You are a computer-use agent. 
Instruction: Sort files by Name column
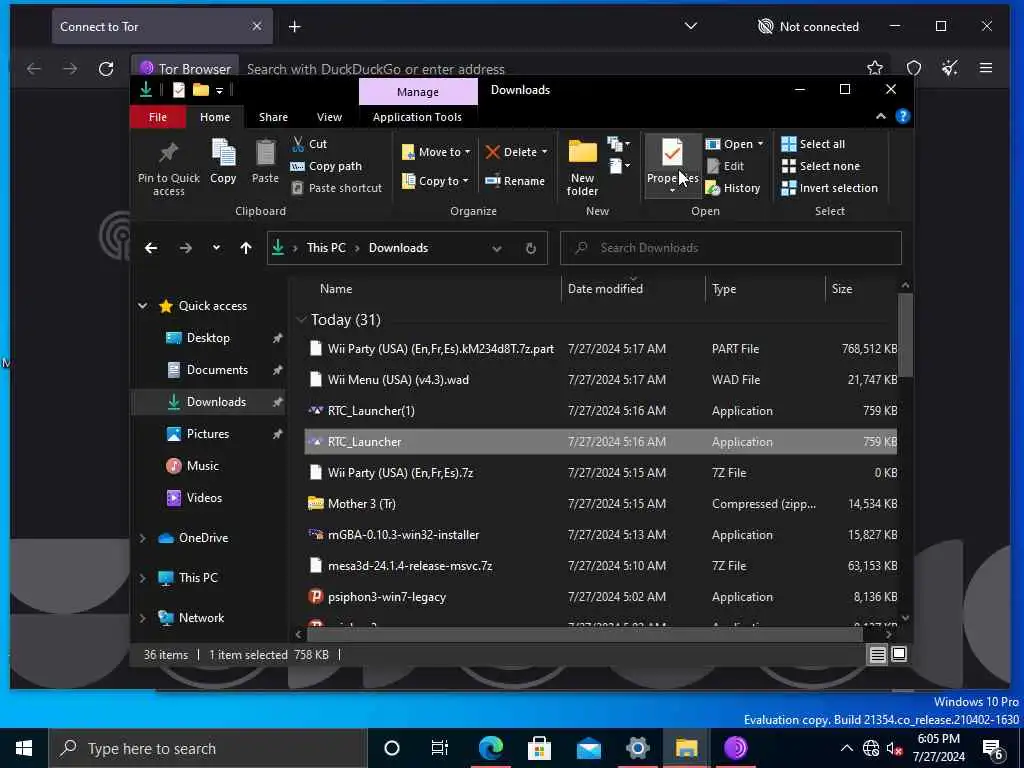[x=336, y=289]
